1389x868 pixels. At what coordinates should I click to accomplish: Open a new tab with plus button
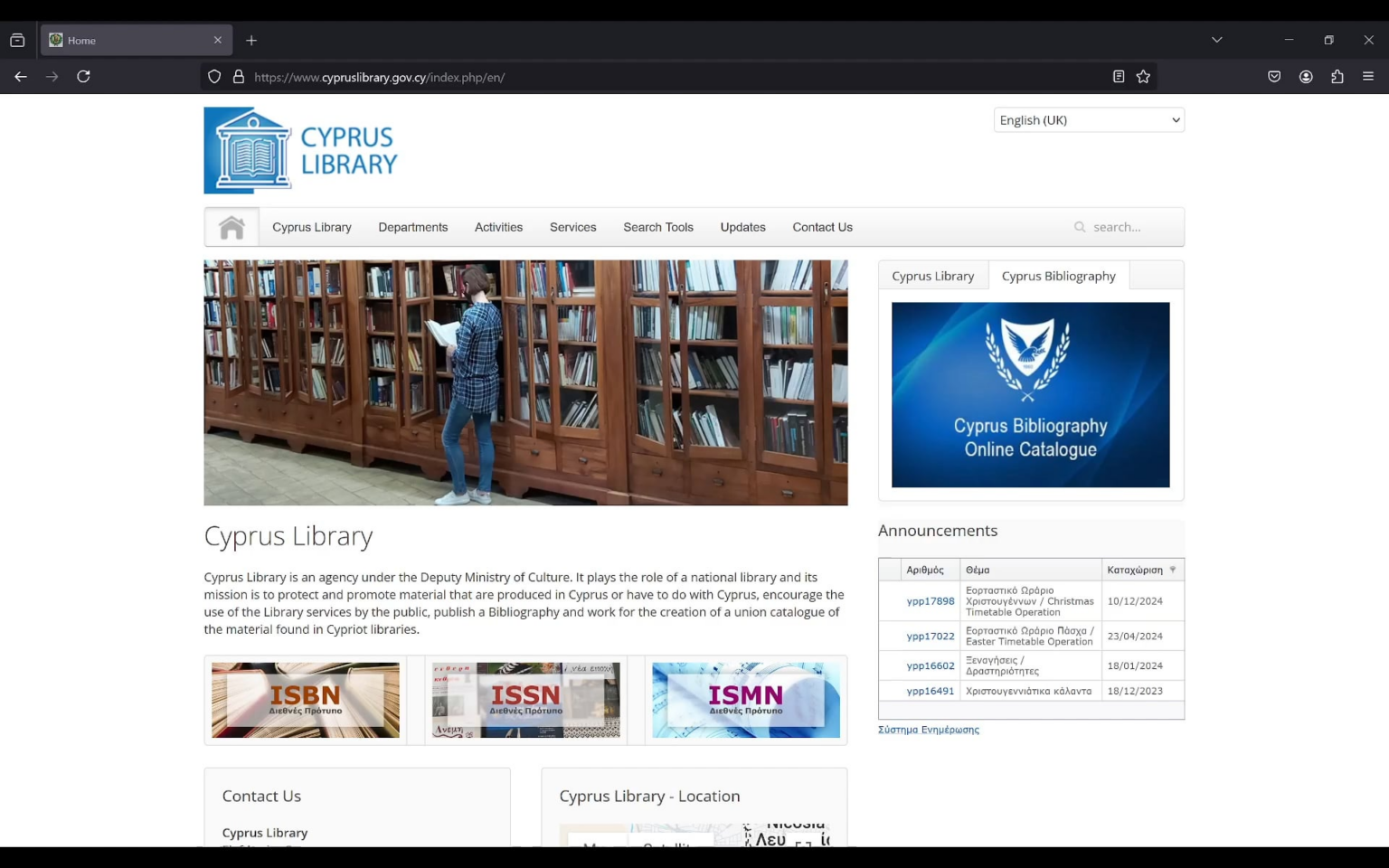(251, 41)
